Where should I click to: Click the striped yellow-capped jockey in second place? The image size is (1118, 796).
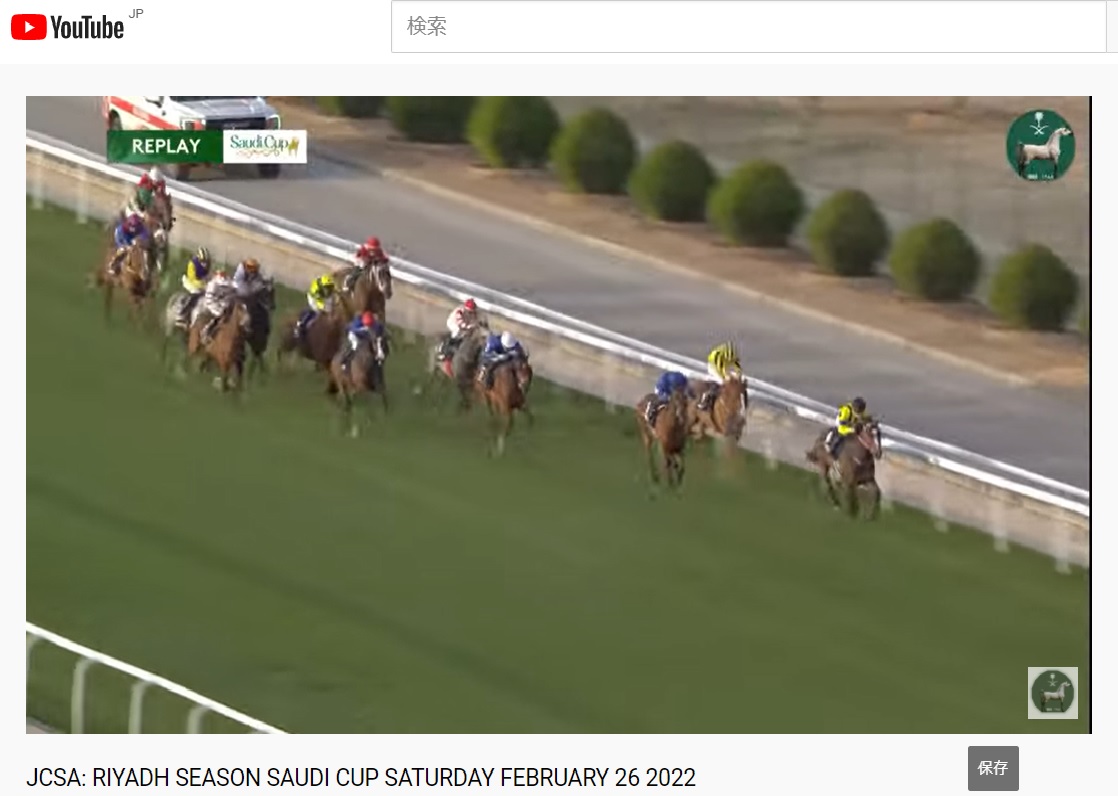[x=724, y=362]
